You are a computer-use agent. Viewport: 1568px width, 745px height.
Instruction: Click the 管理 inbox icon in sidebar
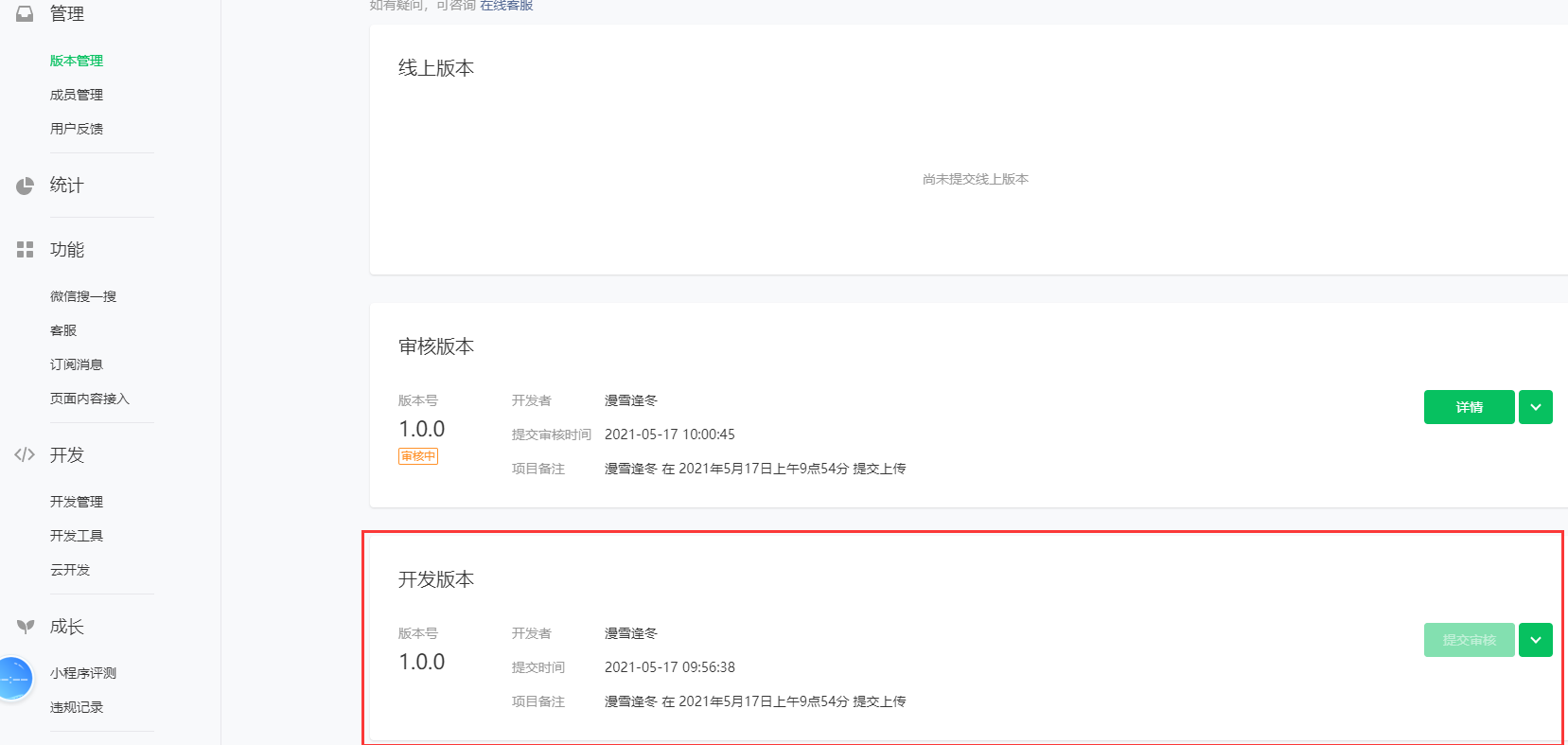point(25,13)
